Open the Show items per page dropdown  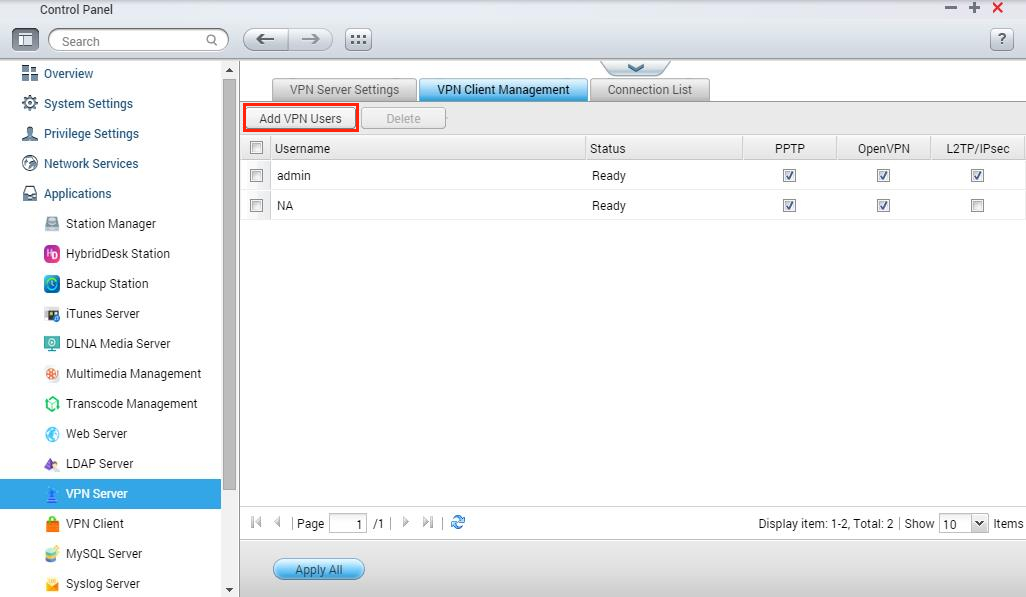pyautogui.click(x=978, y=523)
